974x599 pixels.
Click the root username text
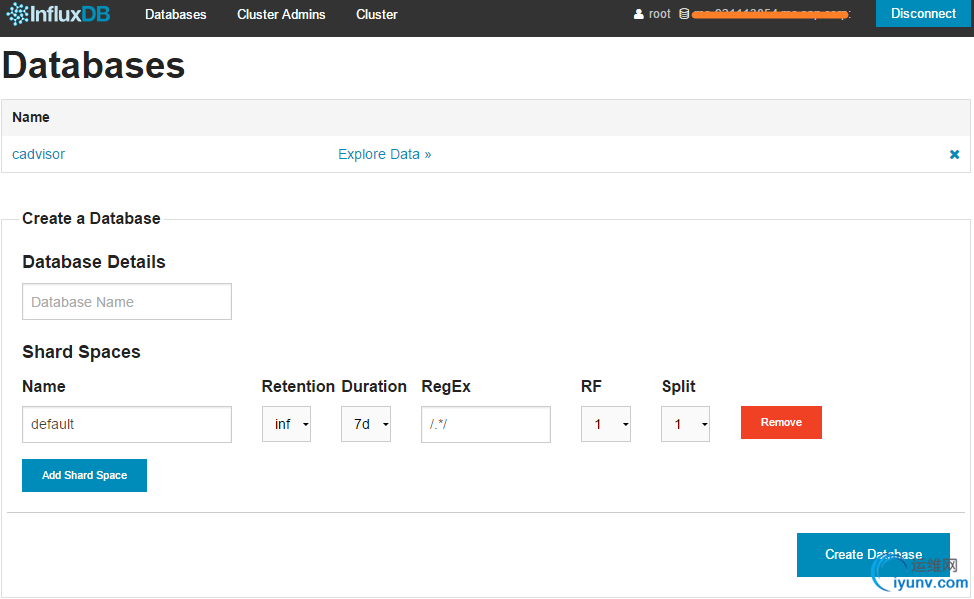[660, 14]
